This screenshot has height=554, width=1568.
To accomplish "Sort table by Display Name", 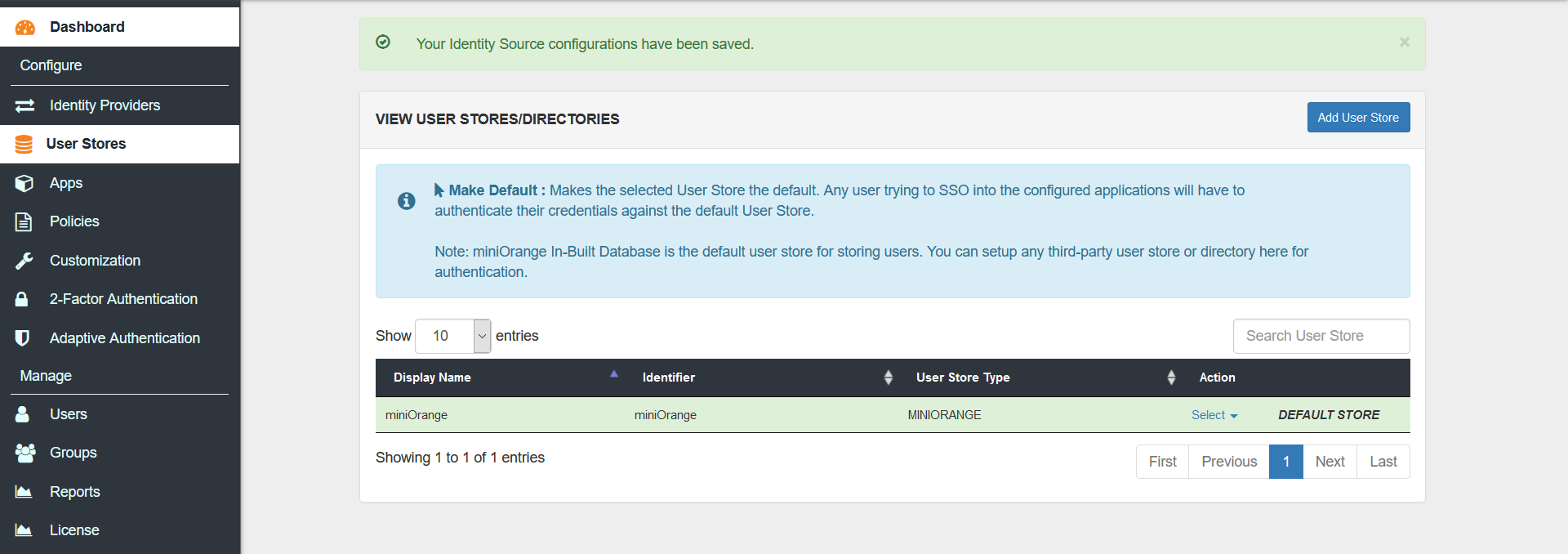I will tap(501, 378).
